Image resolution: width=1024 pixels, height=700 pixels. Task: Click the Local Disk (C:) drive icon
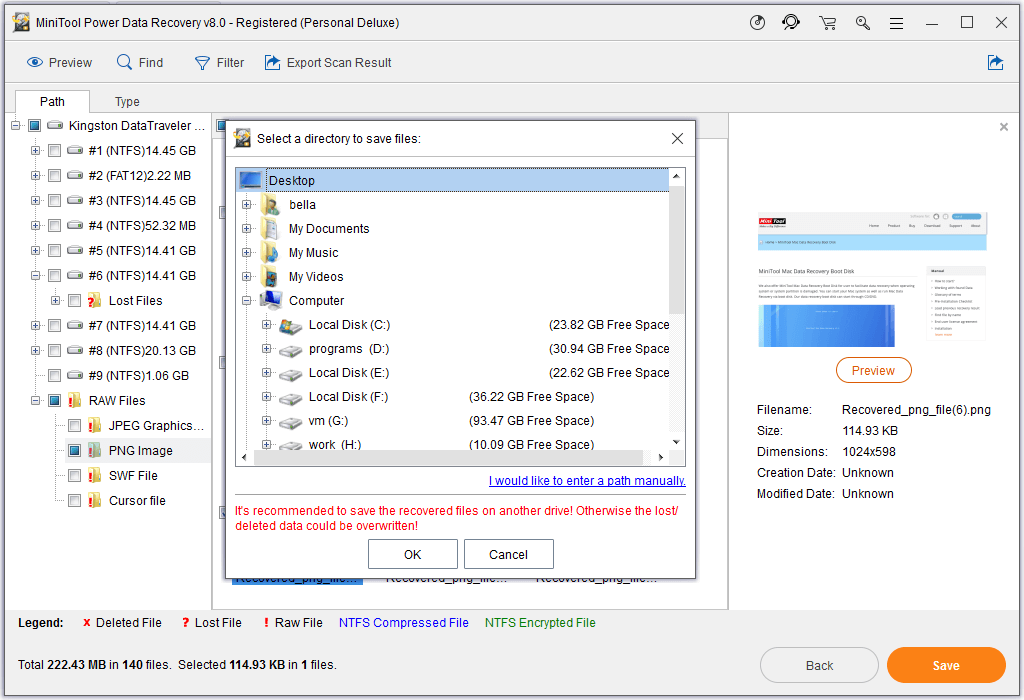[290, 325]
